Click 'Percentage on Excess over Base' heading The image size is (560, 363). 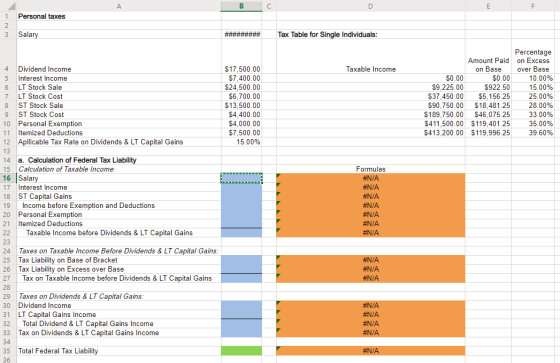pyautogui.click(x=533, y=60)
